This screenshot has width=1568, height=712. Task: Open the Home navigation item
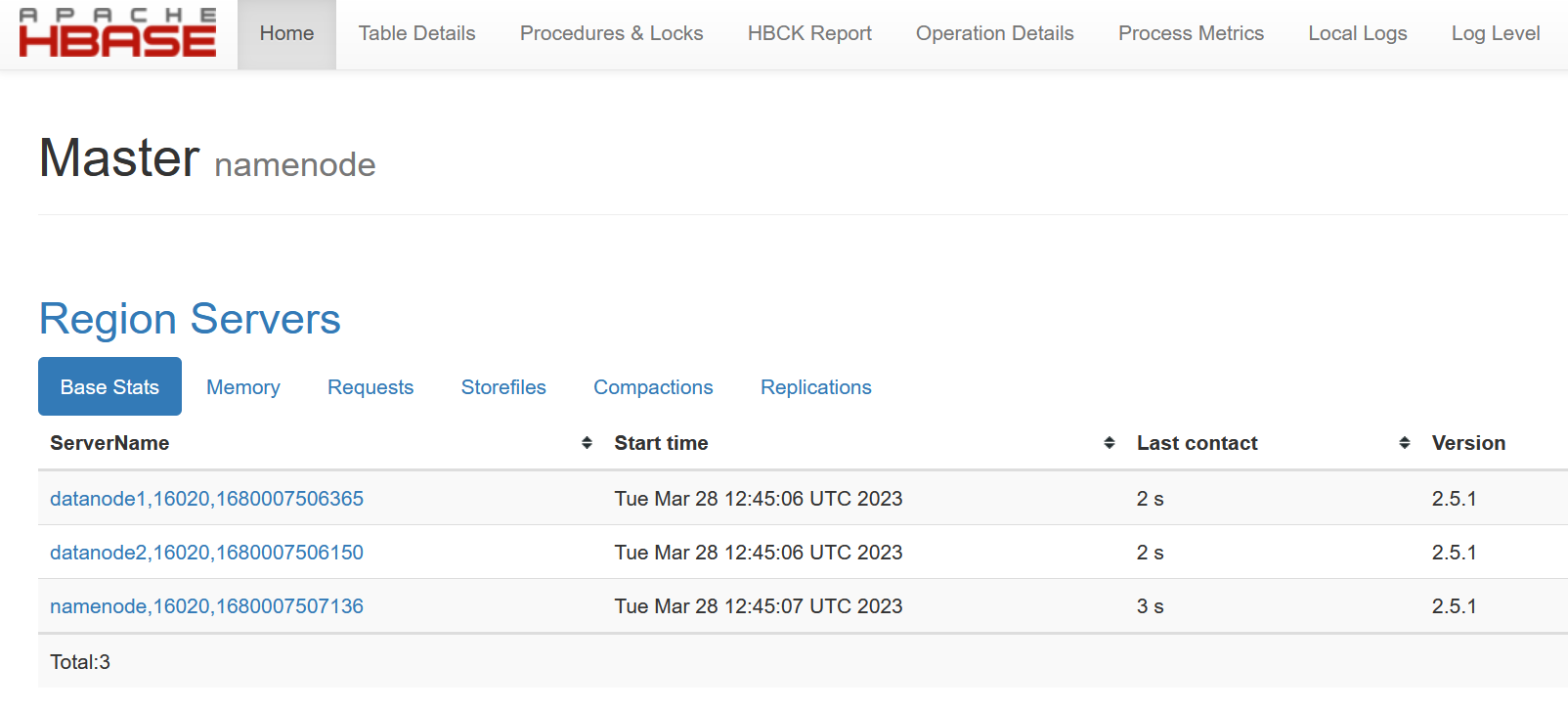(286, 33)
